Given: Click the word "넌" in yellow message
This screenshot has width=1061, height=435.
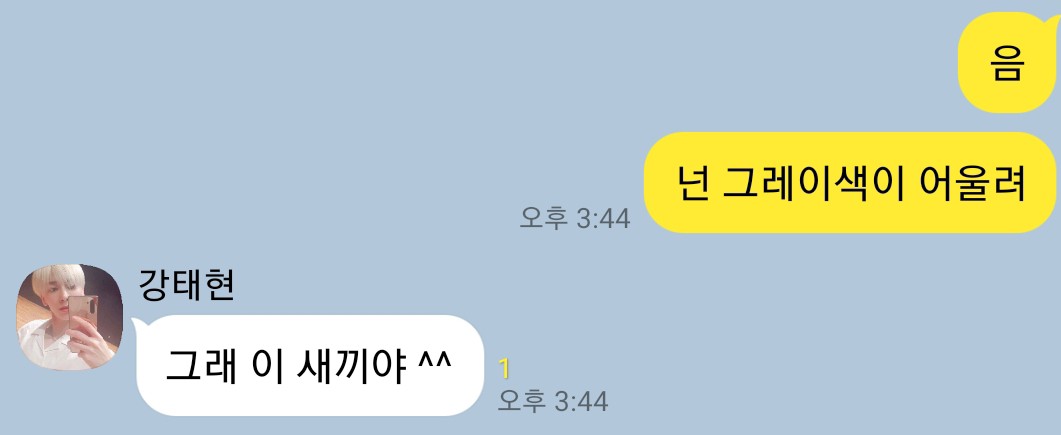Looking at the screenshot, I should coord(692,183).
